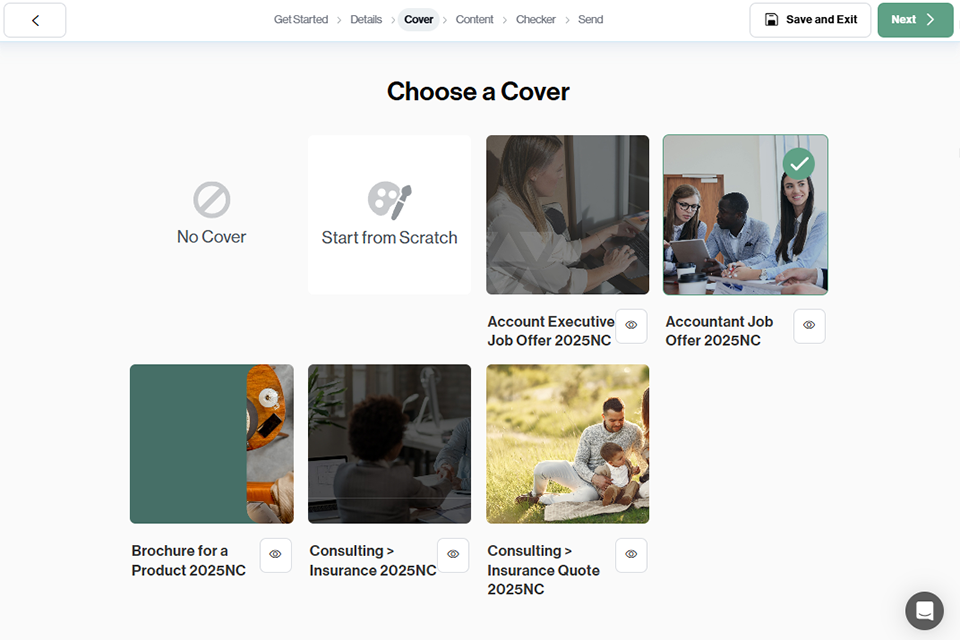Image resolution: width=960 pixels, height=640 pixels.
Task: Preview Accountant Job Offer cover with eye icon
Action: click(809, 325)
